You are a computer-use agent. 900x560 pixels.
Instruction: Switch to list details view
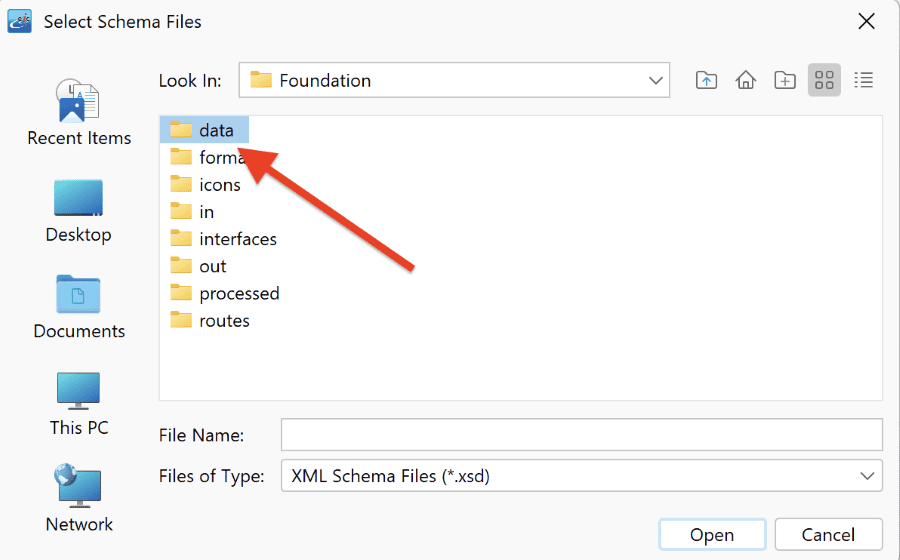[x=863, y=80]
